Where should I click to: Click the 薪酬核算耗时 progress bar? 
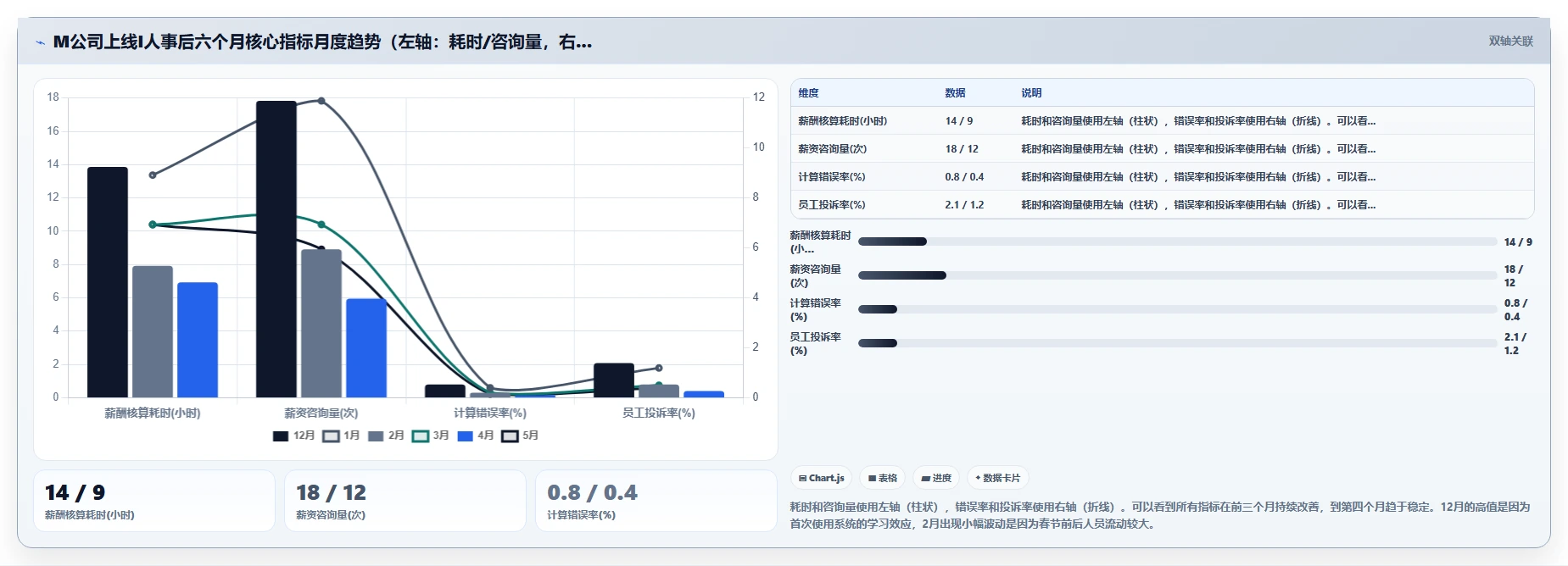point(1177,241)
